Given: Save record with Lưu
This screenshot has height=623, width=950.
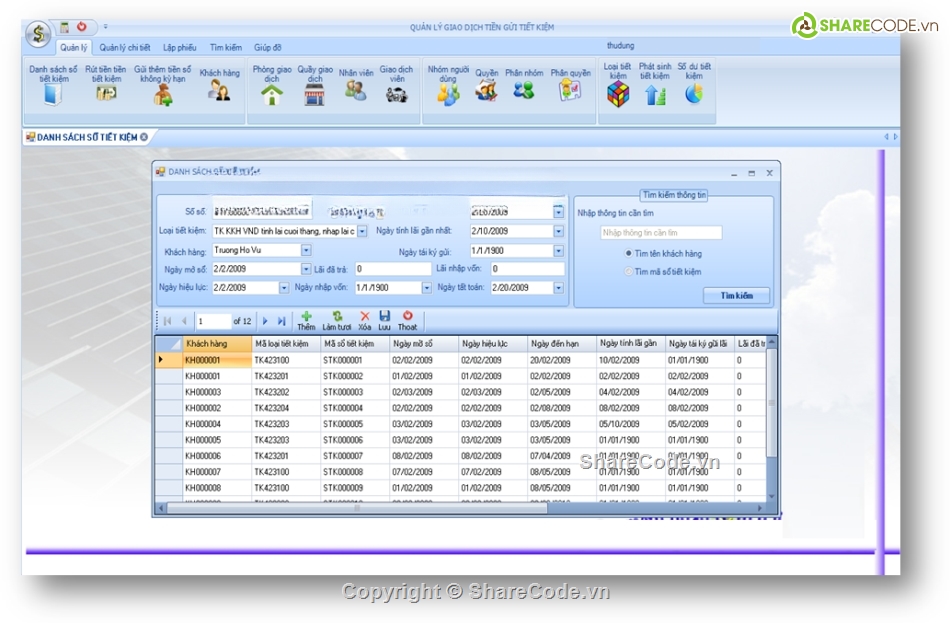Looking at the screenshot, I should tap(385, 321).
